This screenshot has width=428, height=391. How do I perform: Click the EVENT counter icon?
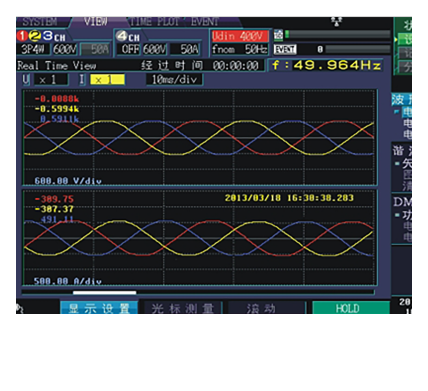pyautogui.click(x=285, y=49)
